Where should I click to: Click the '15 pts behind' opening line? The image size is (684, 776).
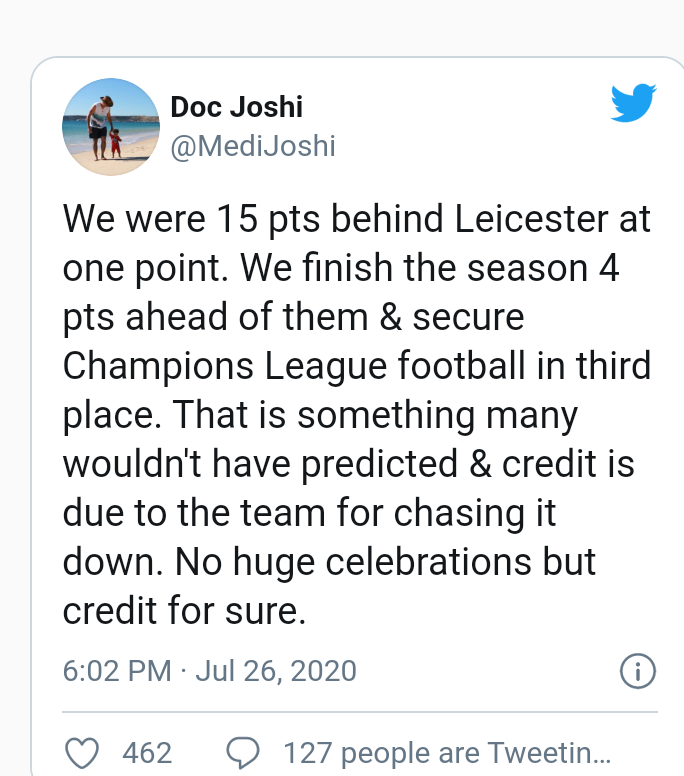(x=356, y=219)
